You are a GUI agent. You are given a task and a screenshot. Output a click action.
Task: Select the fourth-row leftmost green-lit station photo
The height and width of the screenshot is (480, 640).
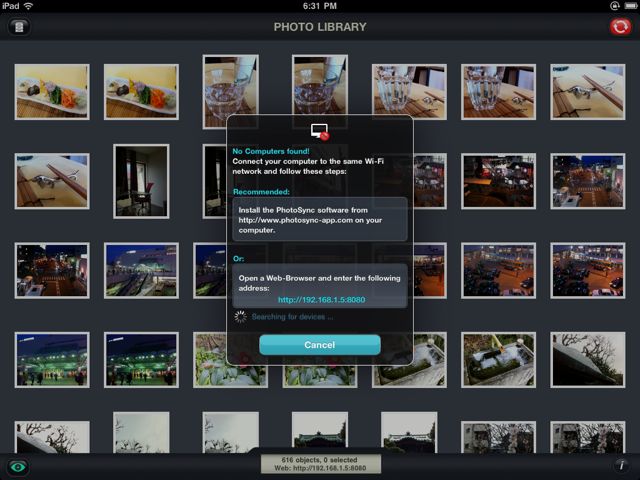click(x=52, y=360)
